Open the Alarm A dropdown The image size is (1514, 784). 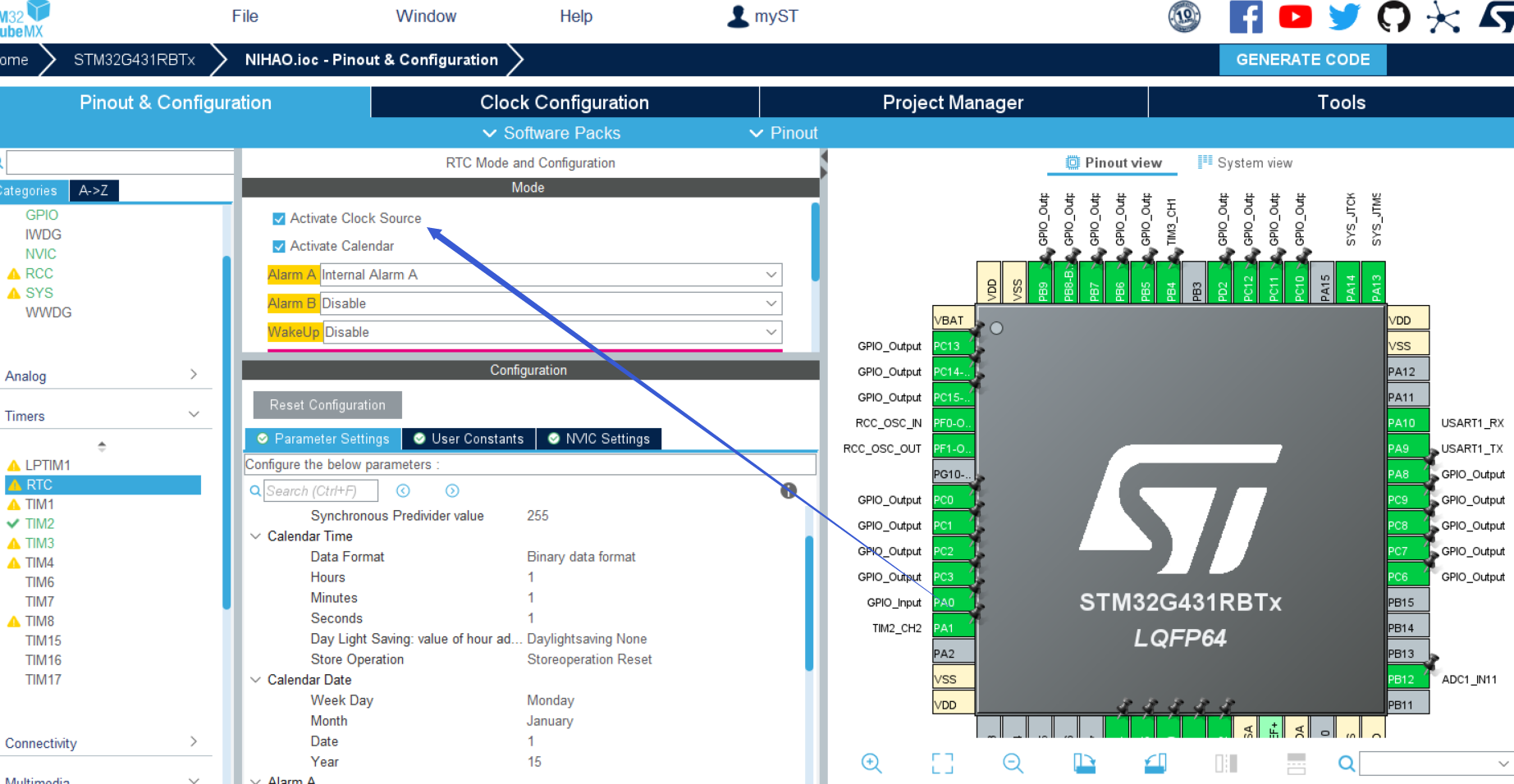tap(551, 275)
